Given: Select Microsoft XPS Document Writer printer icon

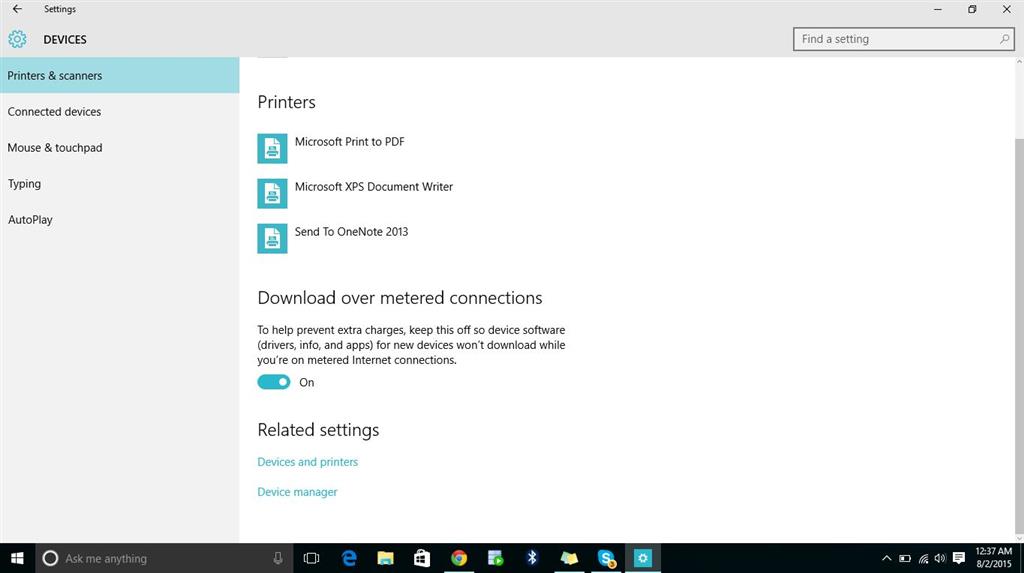Looking at the screenshot, I should (272, 193).
